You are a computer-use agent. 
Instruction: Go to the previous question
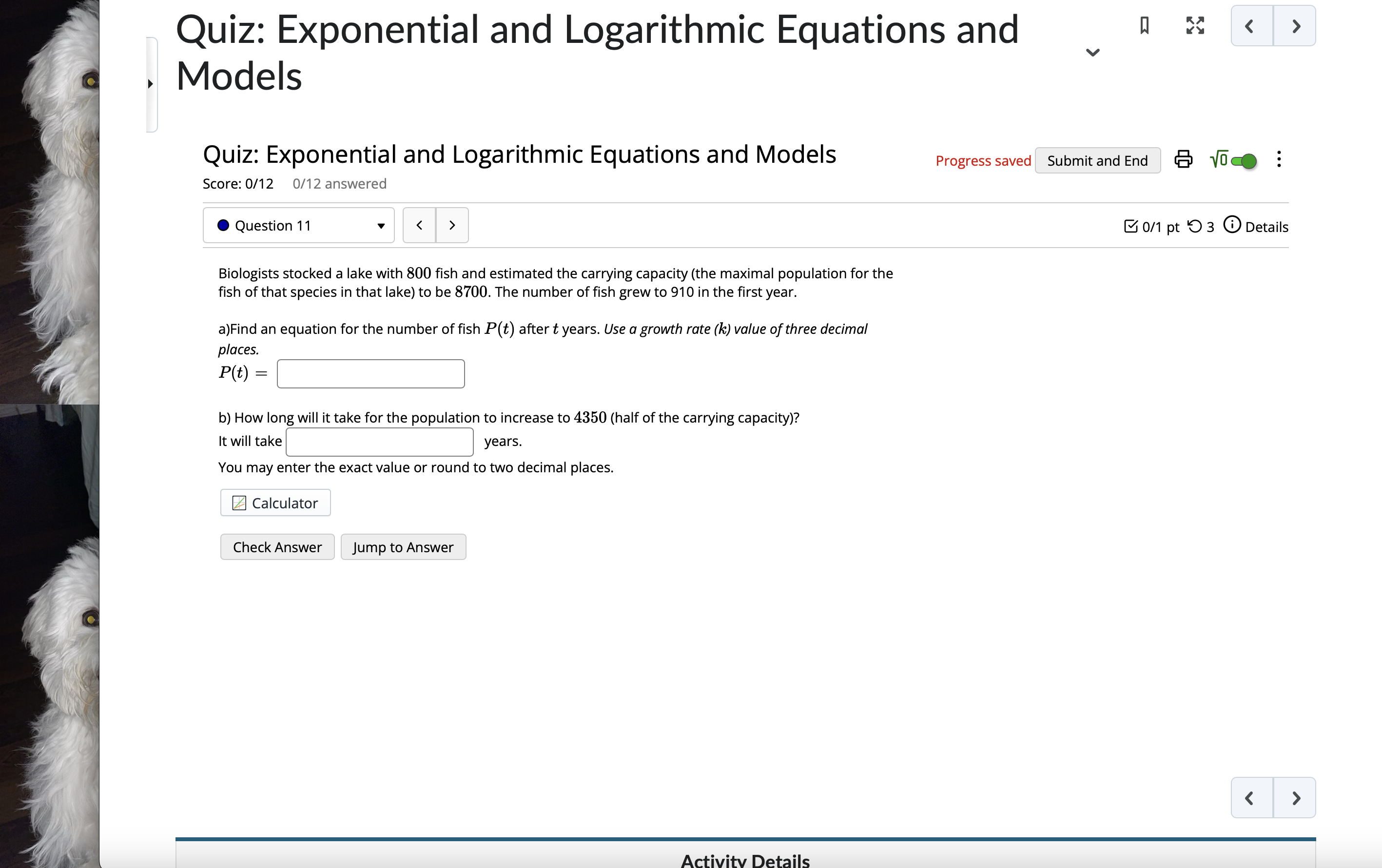tap(420, 226)
